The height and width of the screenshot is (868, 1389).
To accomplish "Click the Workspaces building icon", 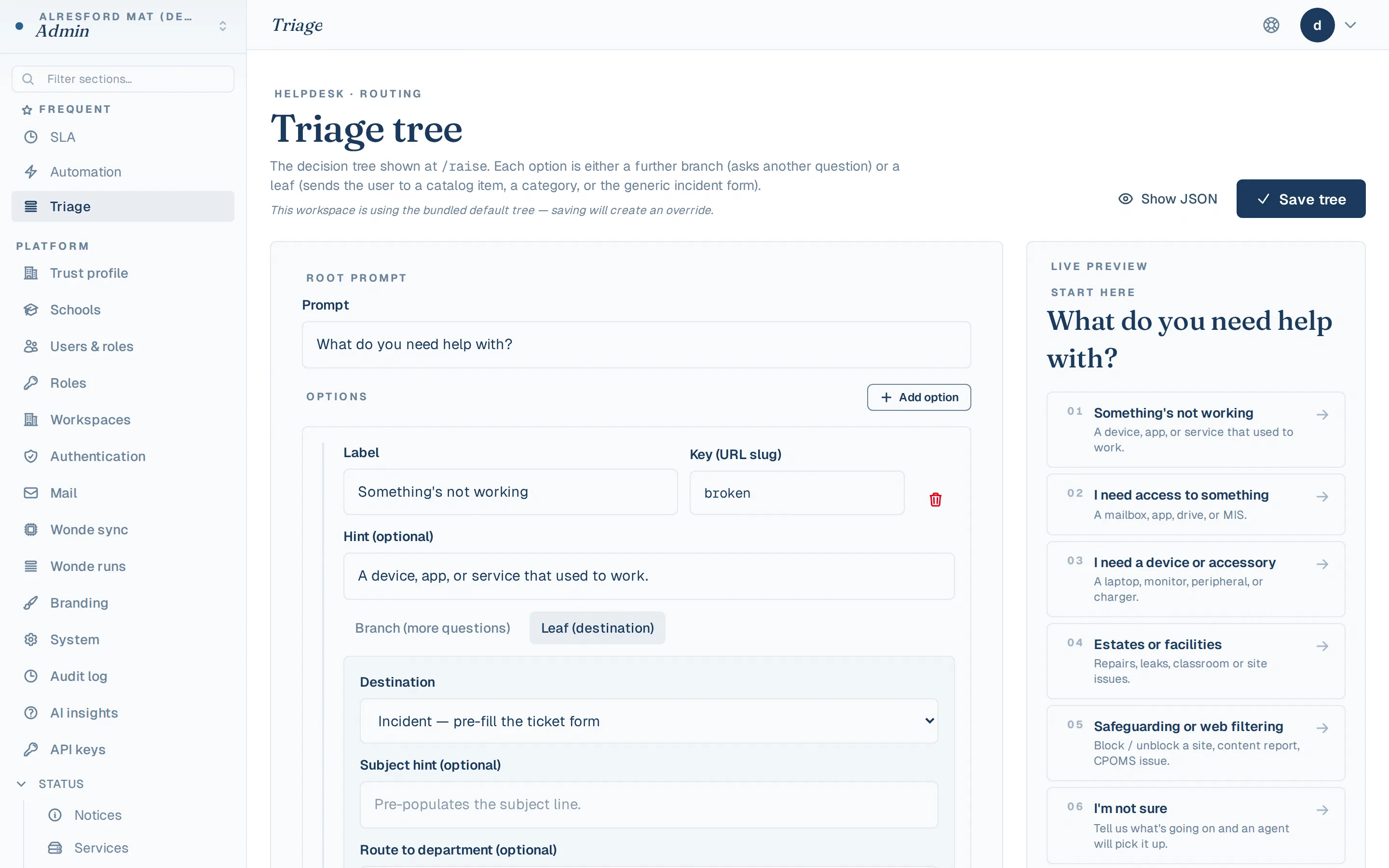I will (x=31, y=420).
